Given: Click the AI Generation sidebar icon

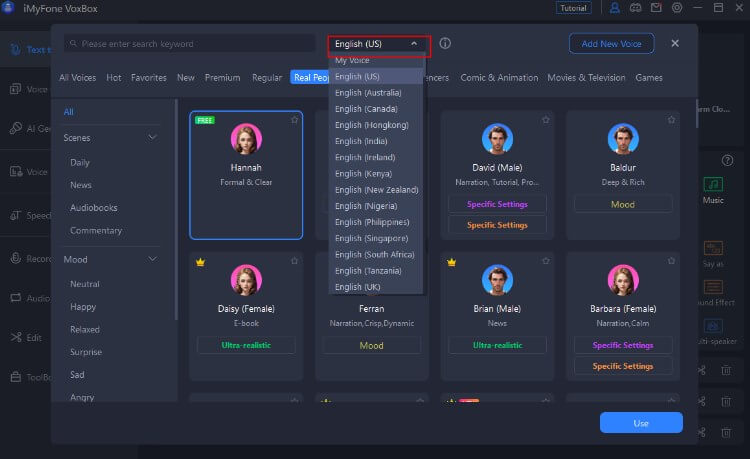Looking at the screenshot, I should coord(16,128).
